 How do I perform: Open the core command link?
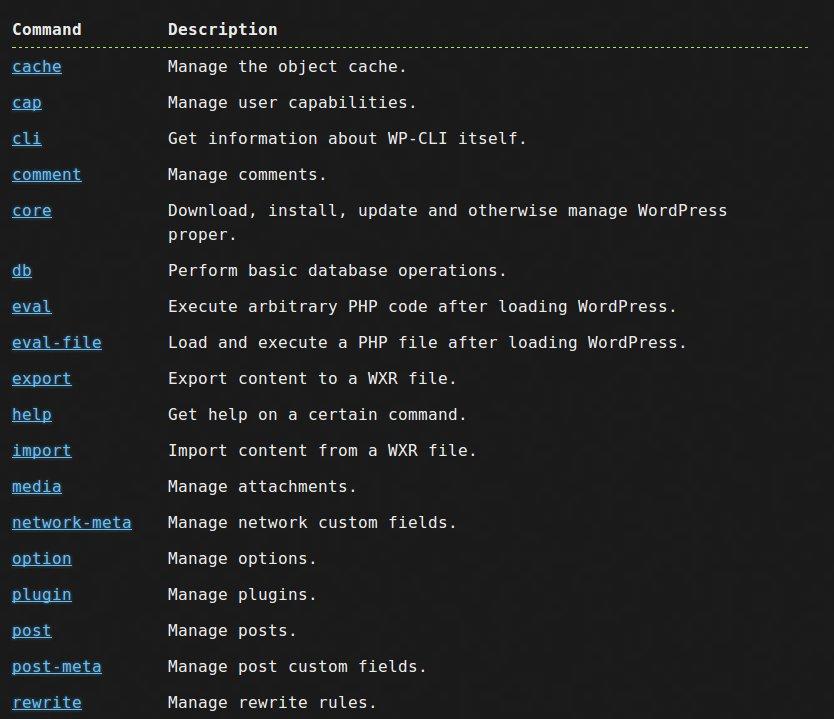(32, 211)
